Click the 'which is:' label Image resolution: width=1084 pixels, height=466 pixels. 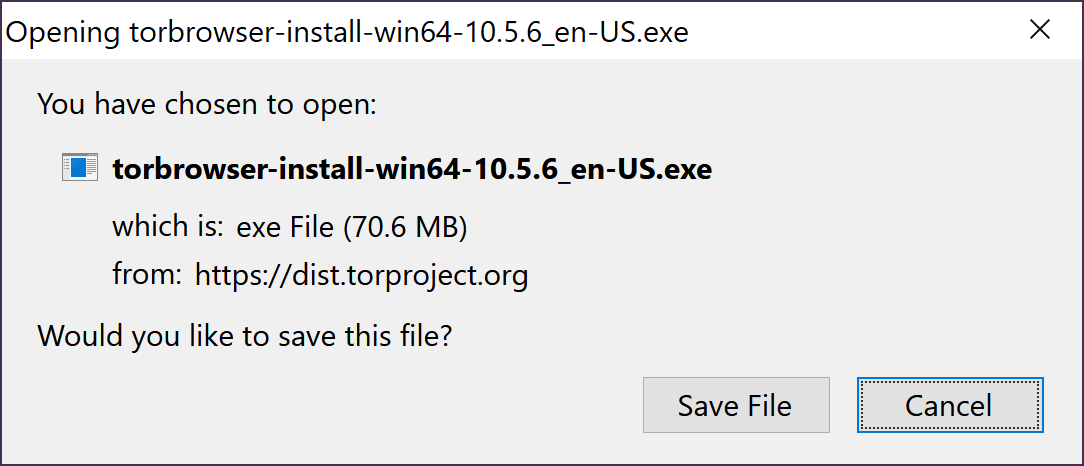point(167,227)
